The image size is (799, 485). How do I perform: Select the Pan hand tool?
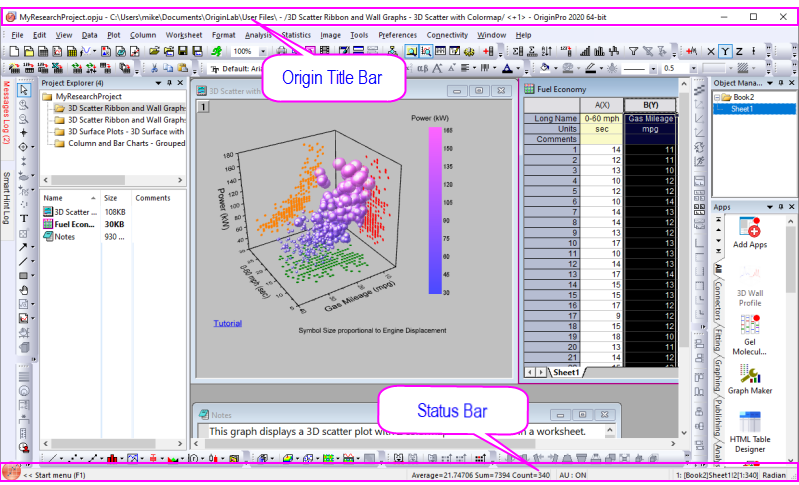pyautogui.click(x=23, y=290)
